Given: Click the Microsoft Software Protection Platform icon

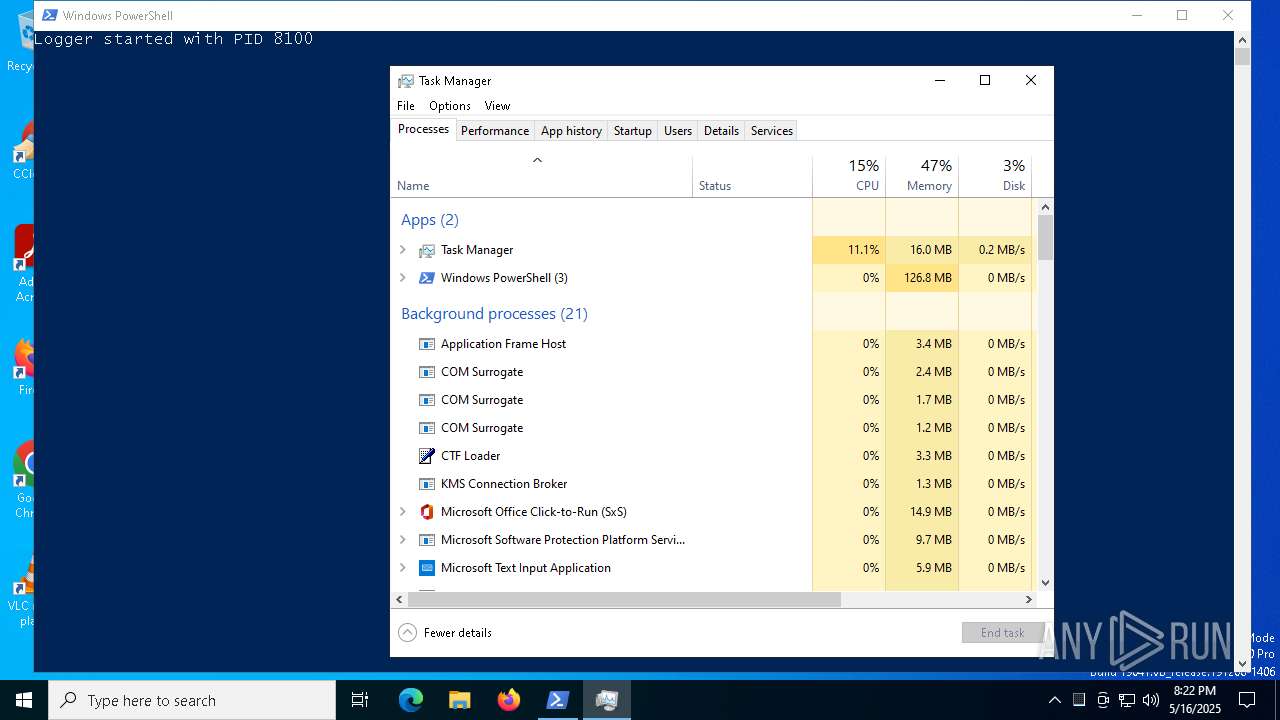Looking at the screenshot, I should pos(427,540).
